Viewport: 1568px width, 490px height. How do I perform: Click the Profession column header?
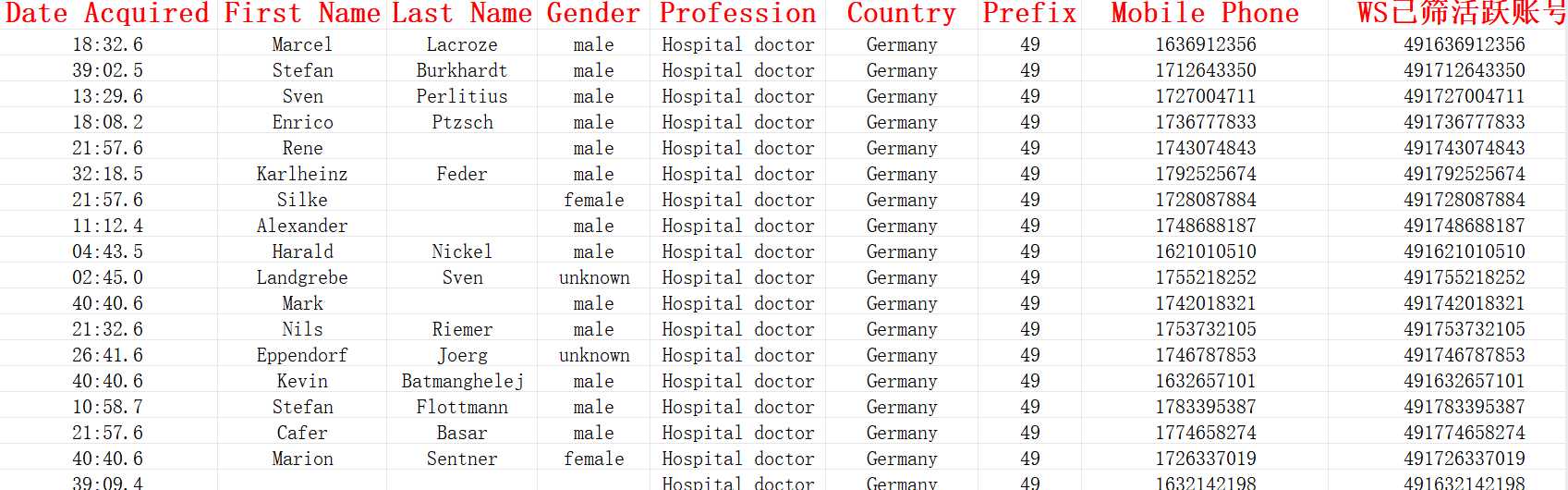[x=738, y=14]
